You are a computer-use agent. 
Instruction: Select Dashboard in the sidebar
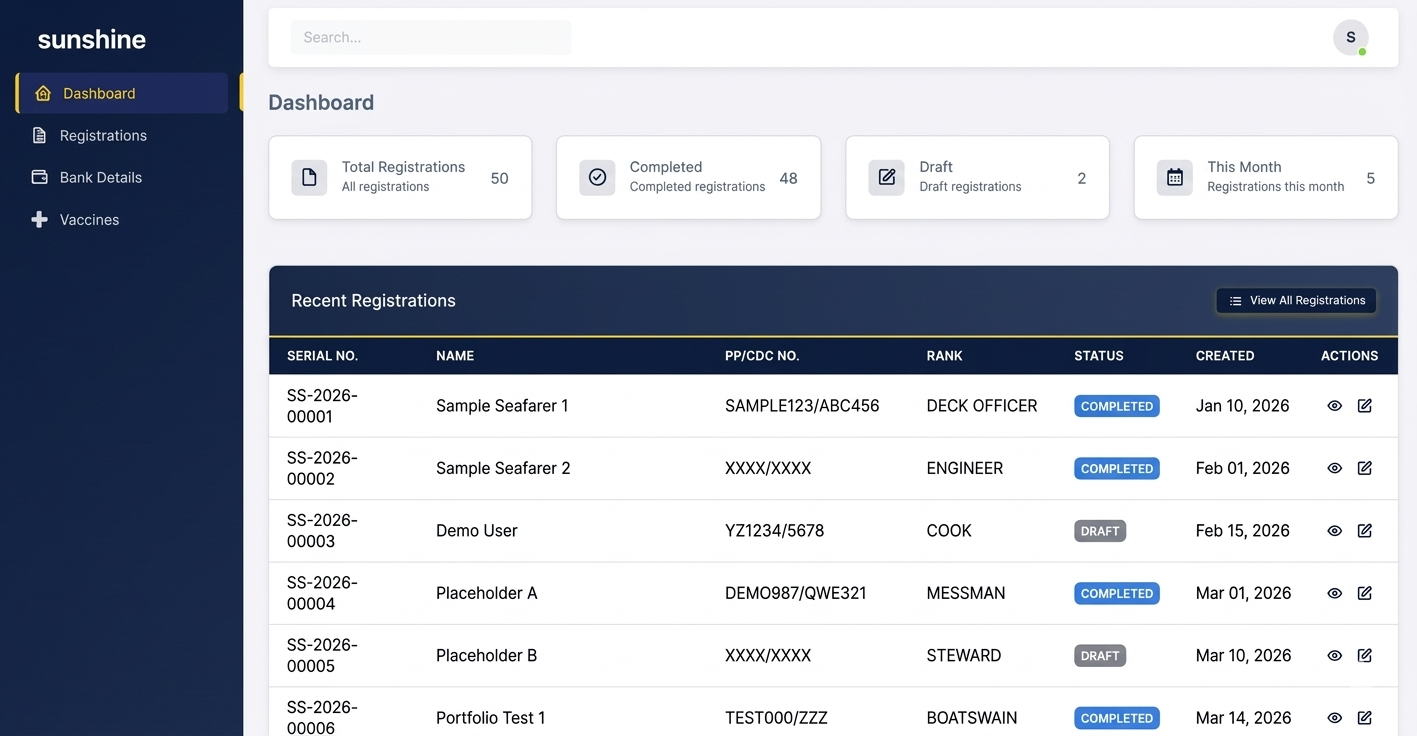(x=99, y=93)
